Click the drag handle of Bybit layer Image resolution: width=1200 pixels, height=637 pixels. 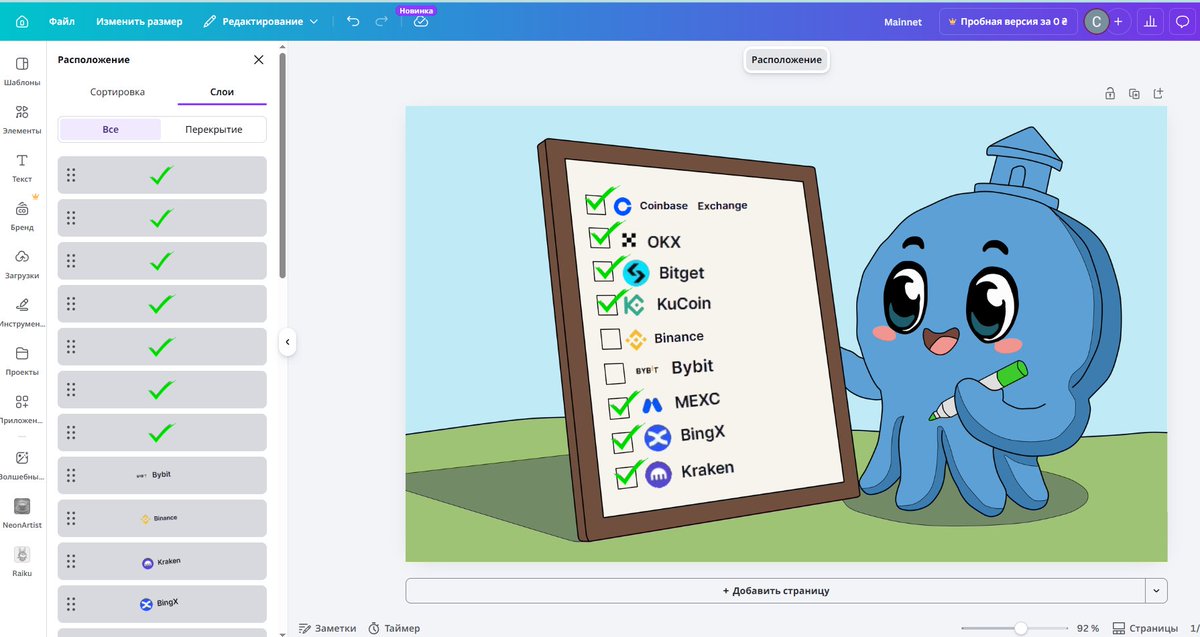pyautogui.click(x=71, y=475)
